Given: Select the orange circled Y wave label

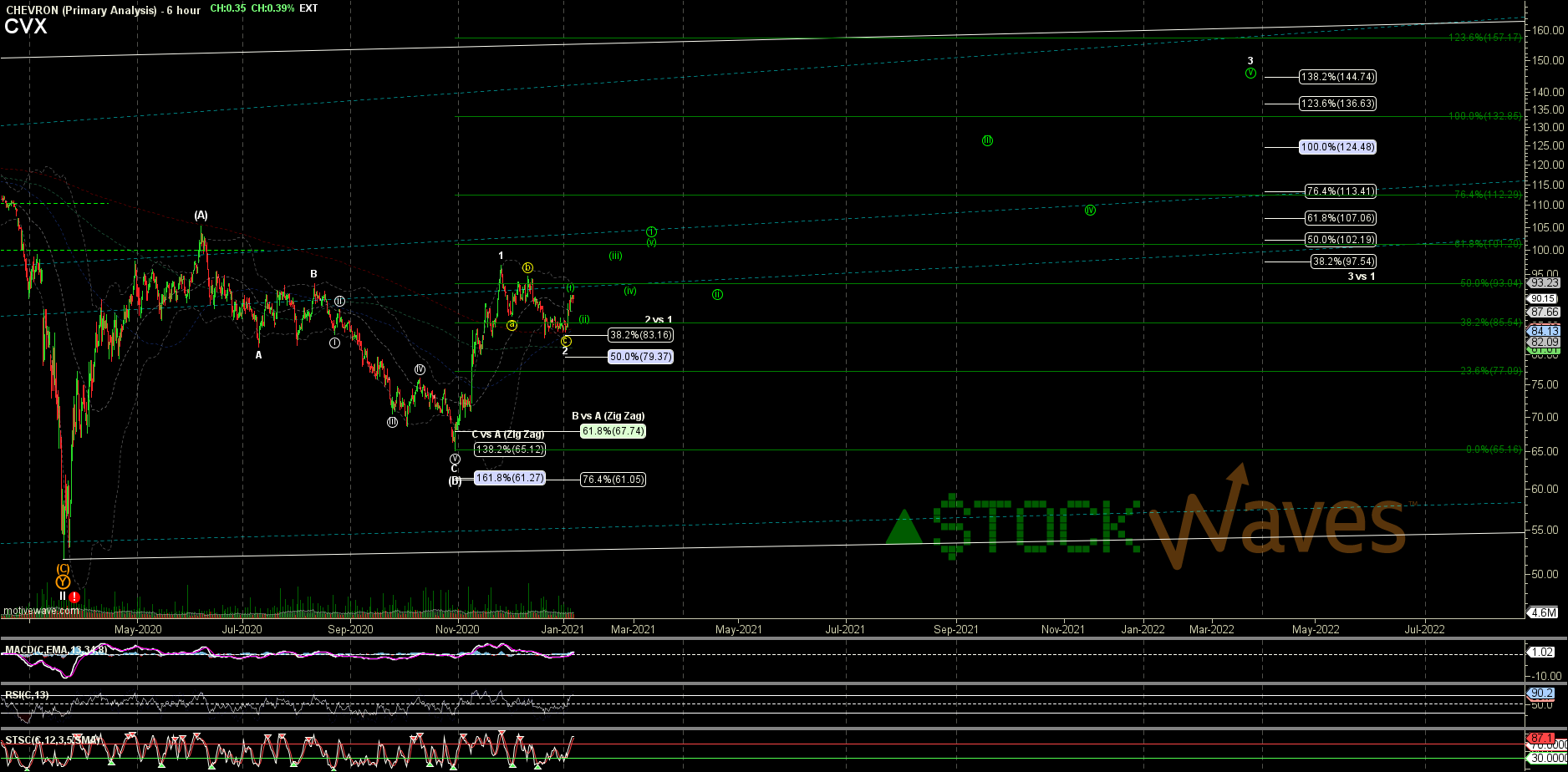Looking at the screenshot, I should point(63,582).
